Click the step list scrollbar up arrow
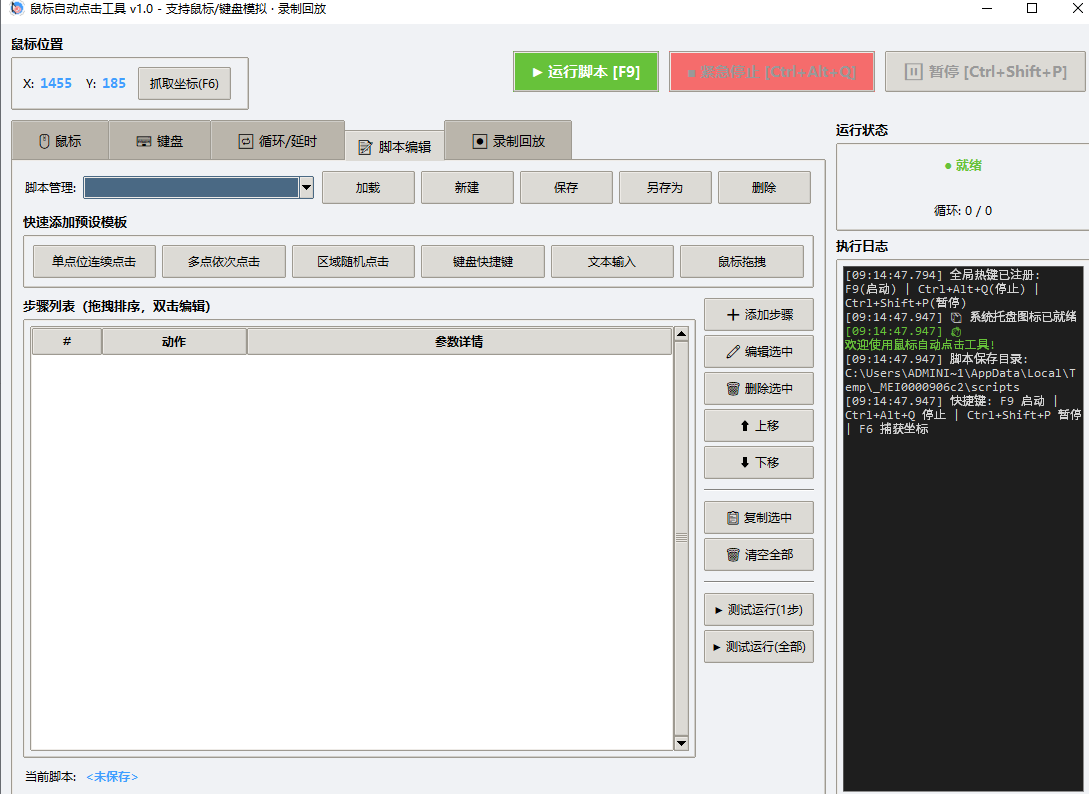The image size is (1089, 794). click(681, 334)
